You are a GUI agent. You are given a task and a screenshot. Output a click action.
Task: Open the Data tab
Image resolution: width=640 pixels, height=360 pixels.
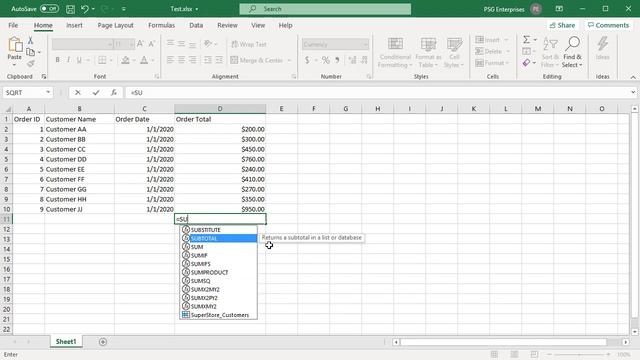[x=196, y=25]
